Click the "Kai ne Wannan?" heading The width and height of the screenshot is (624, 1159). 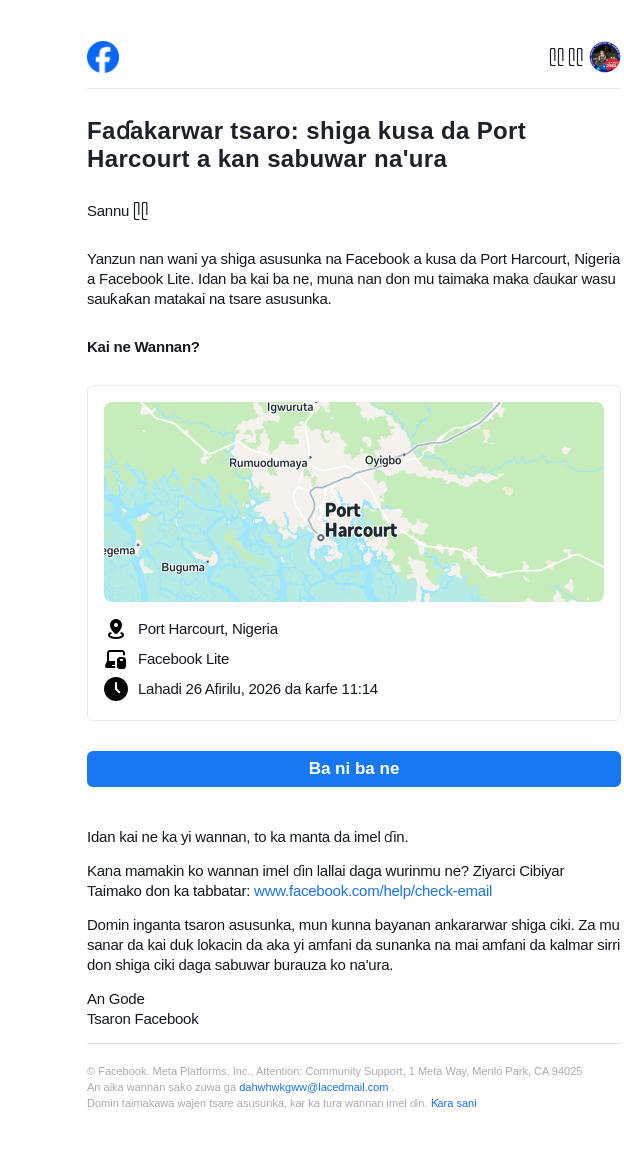pyautogui.click(x=143, y=347)
